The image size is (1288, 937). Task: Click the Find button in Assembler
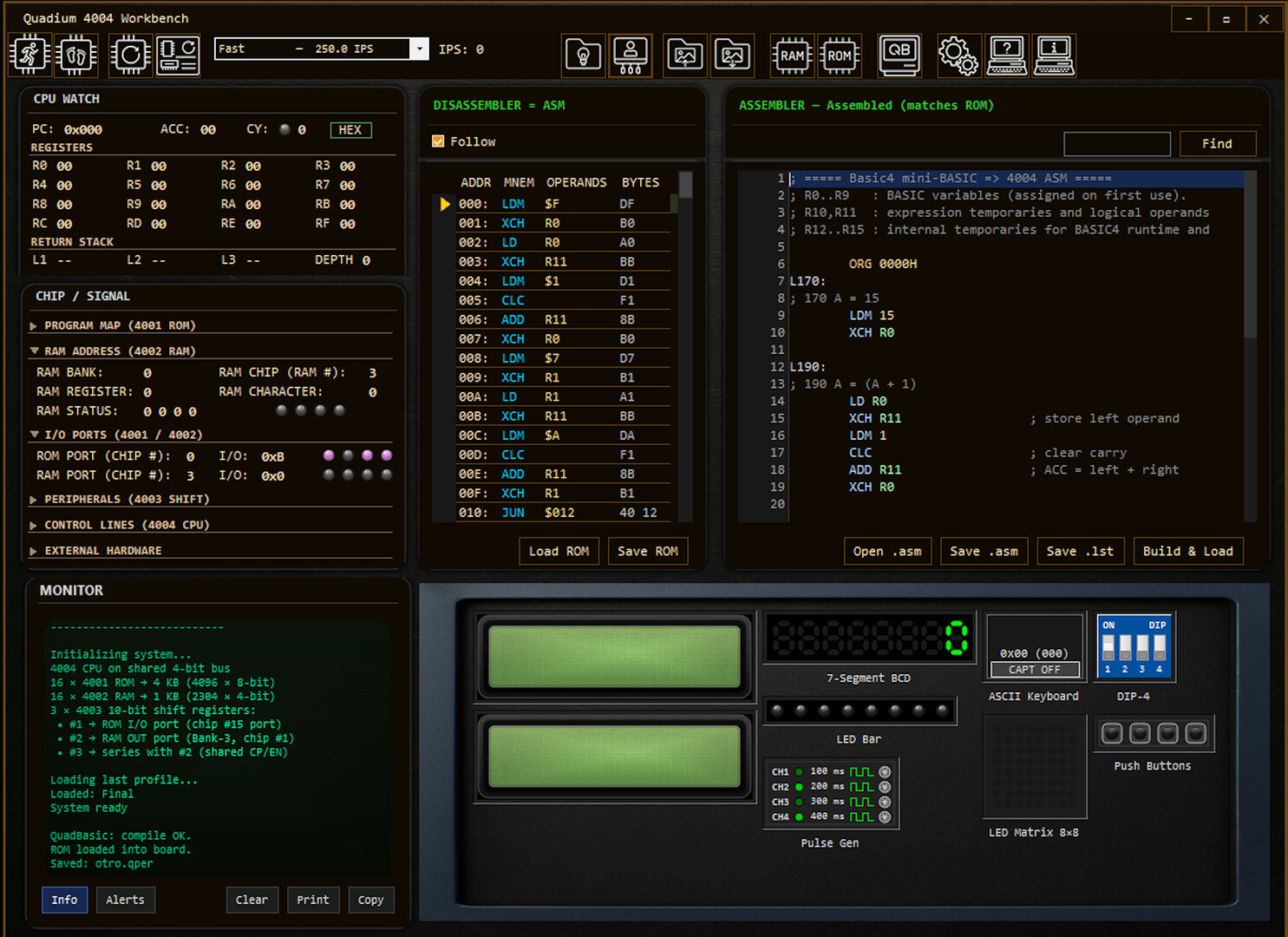click(1217, 144)
